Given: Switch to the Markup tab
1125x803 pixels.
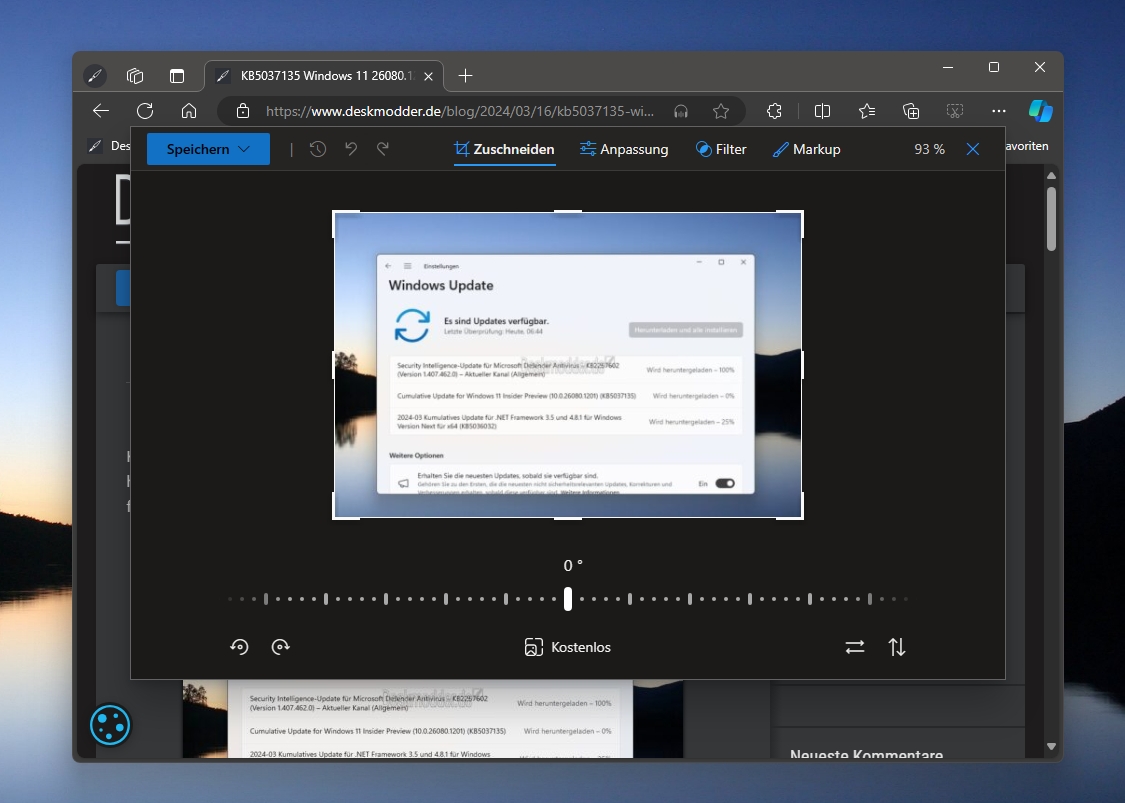Looking at the screenshot, I should 806,149.
